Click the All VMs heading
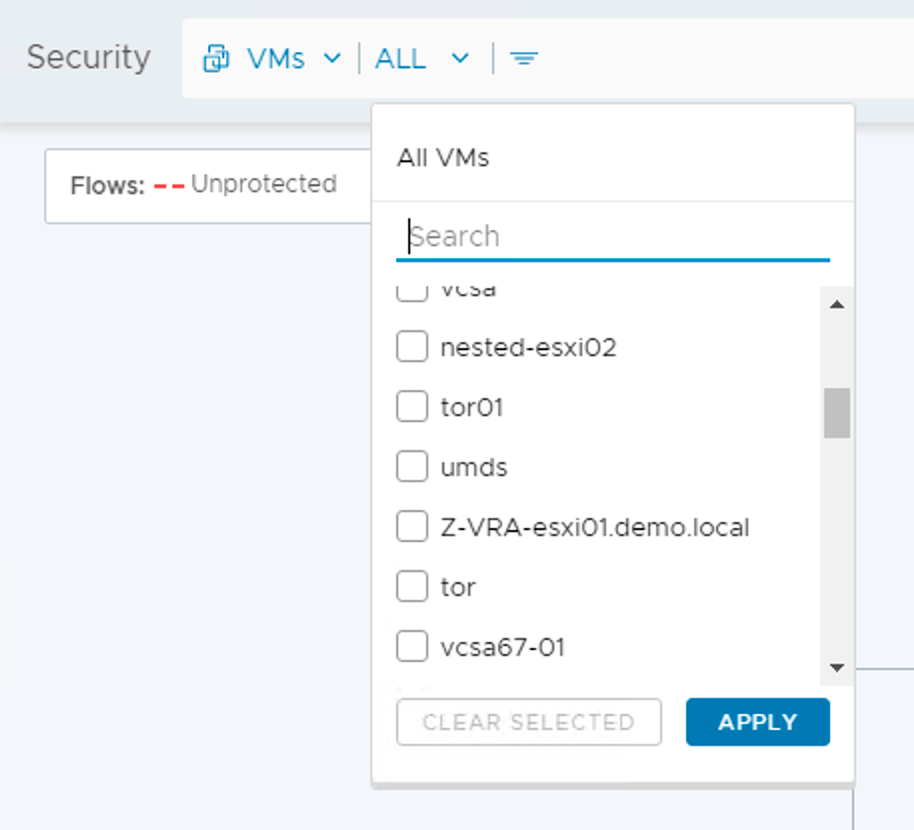The width and height of the screenshot is (914, 830). point(443,158)
